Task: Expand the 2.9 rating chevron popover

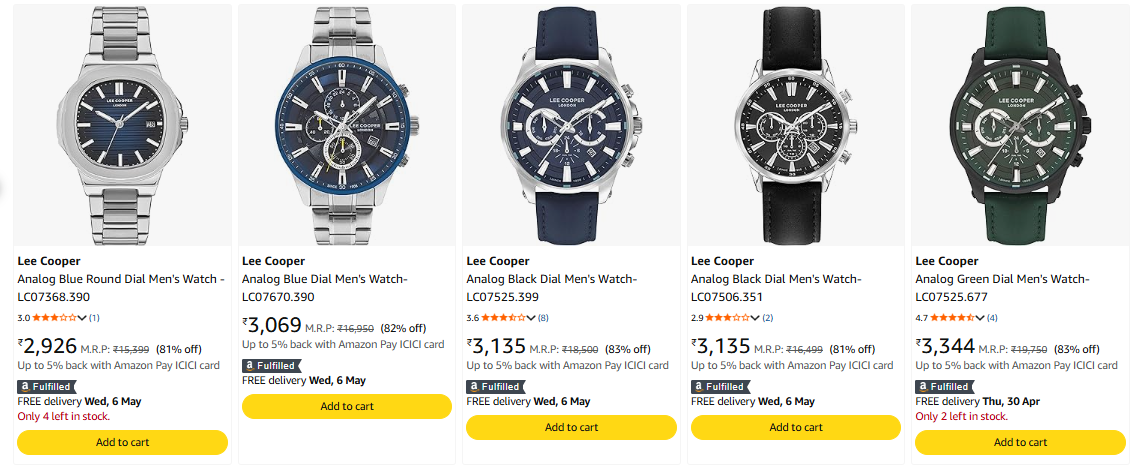Action: pyautogui.click(x=757, y=318)
